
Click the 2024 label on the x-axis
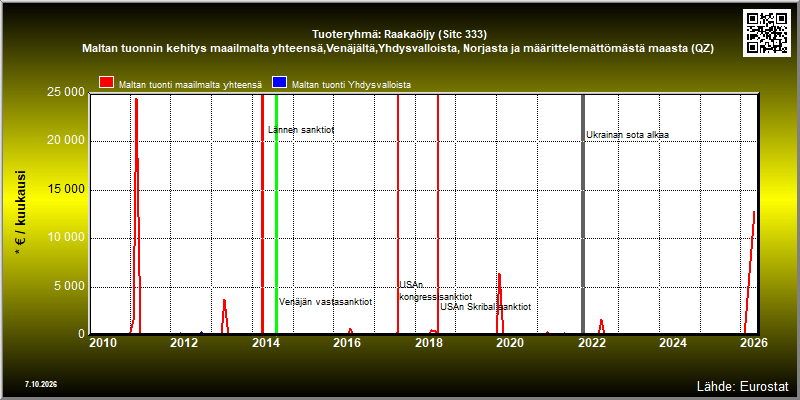pyautogui.click(x=673, y=343)
